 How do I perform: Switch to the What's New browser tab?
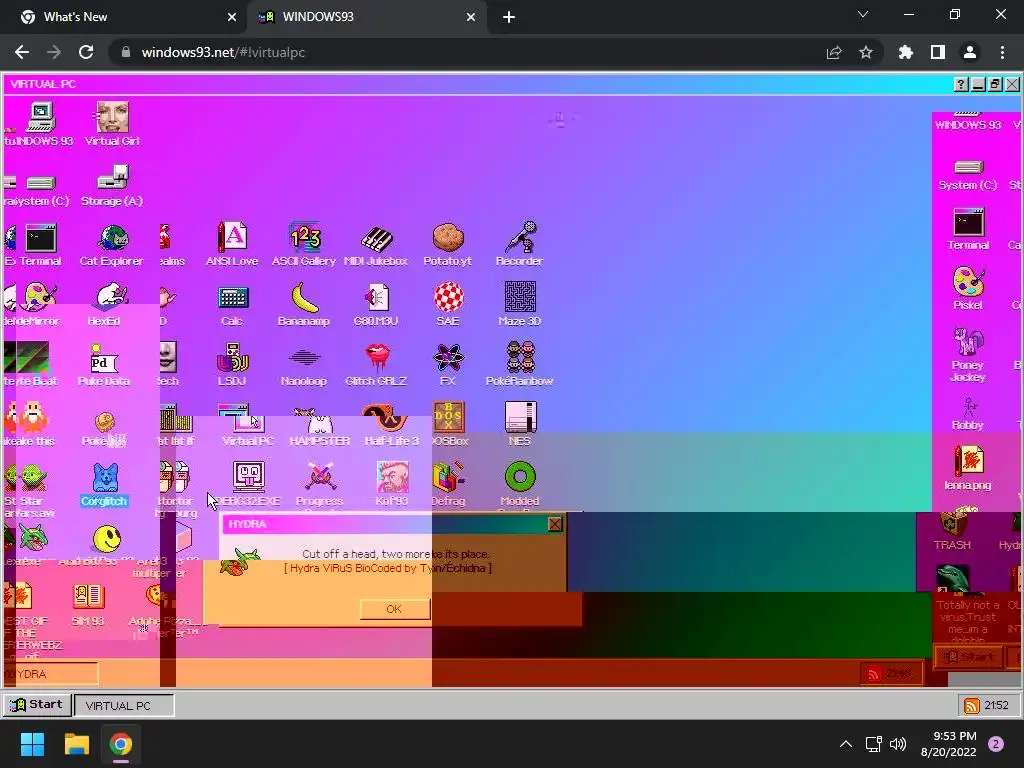(x=124, y=17)
